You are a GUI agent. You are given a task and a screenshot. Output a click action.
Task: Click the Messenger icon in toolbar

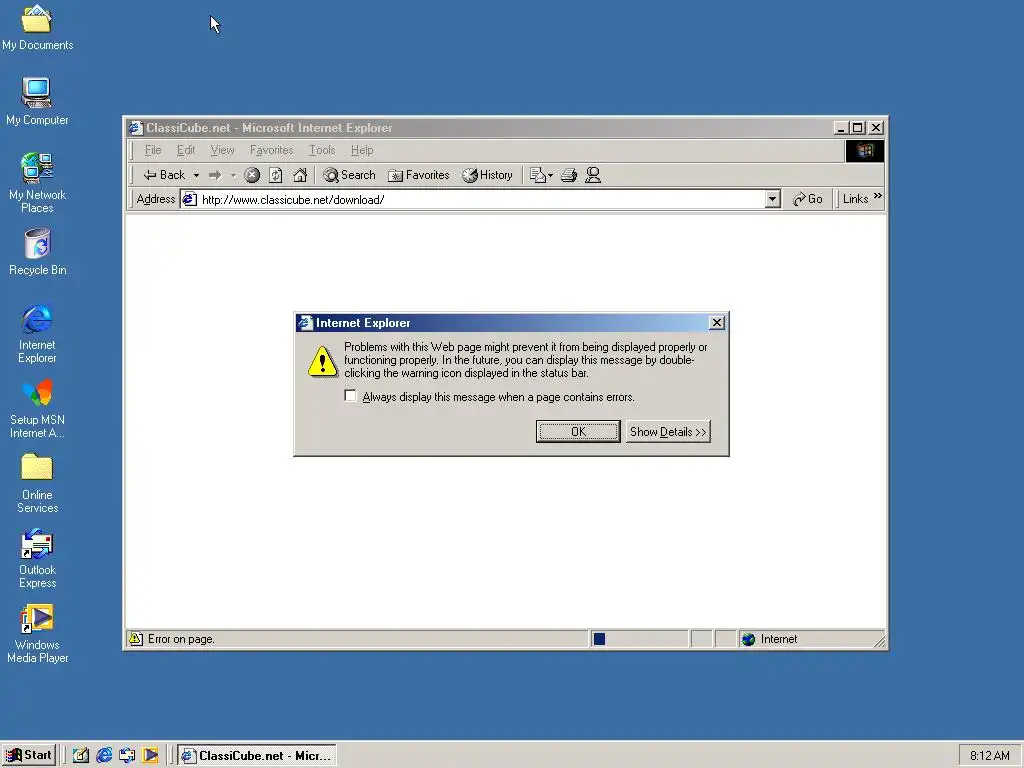593,175
